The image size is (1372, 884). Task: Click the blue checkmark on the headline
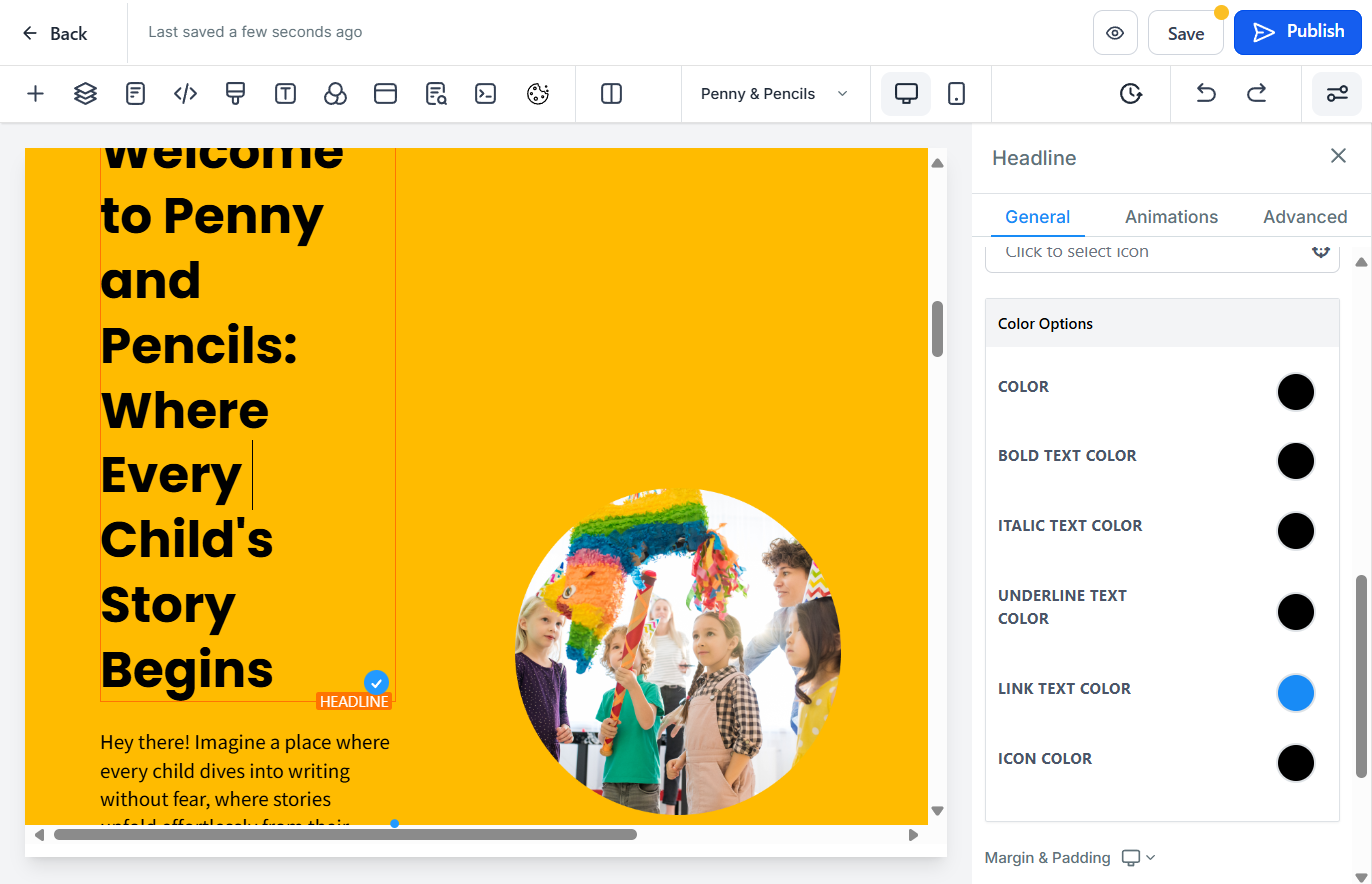[x=376, y=683]
